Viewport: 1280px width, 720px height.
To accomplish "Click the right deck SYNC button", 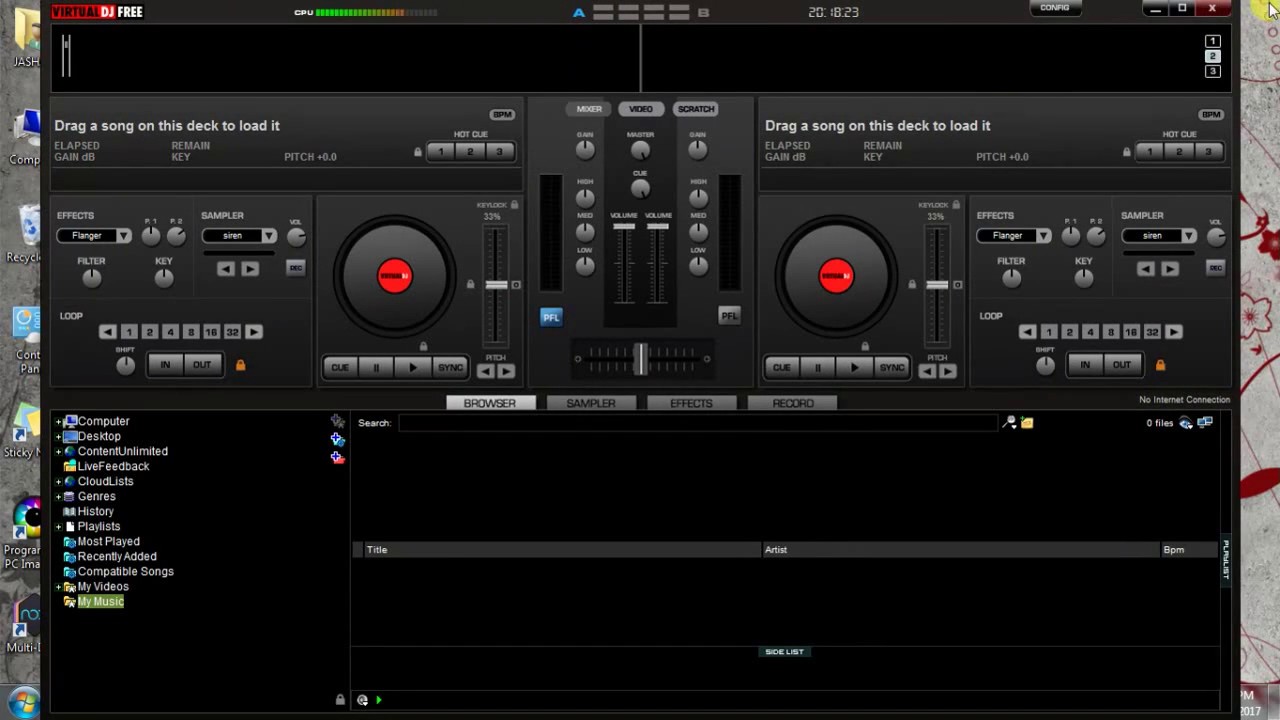I will pyautogui.click(x=891, y=368).
